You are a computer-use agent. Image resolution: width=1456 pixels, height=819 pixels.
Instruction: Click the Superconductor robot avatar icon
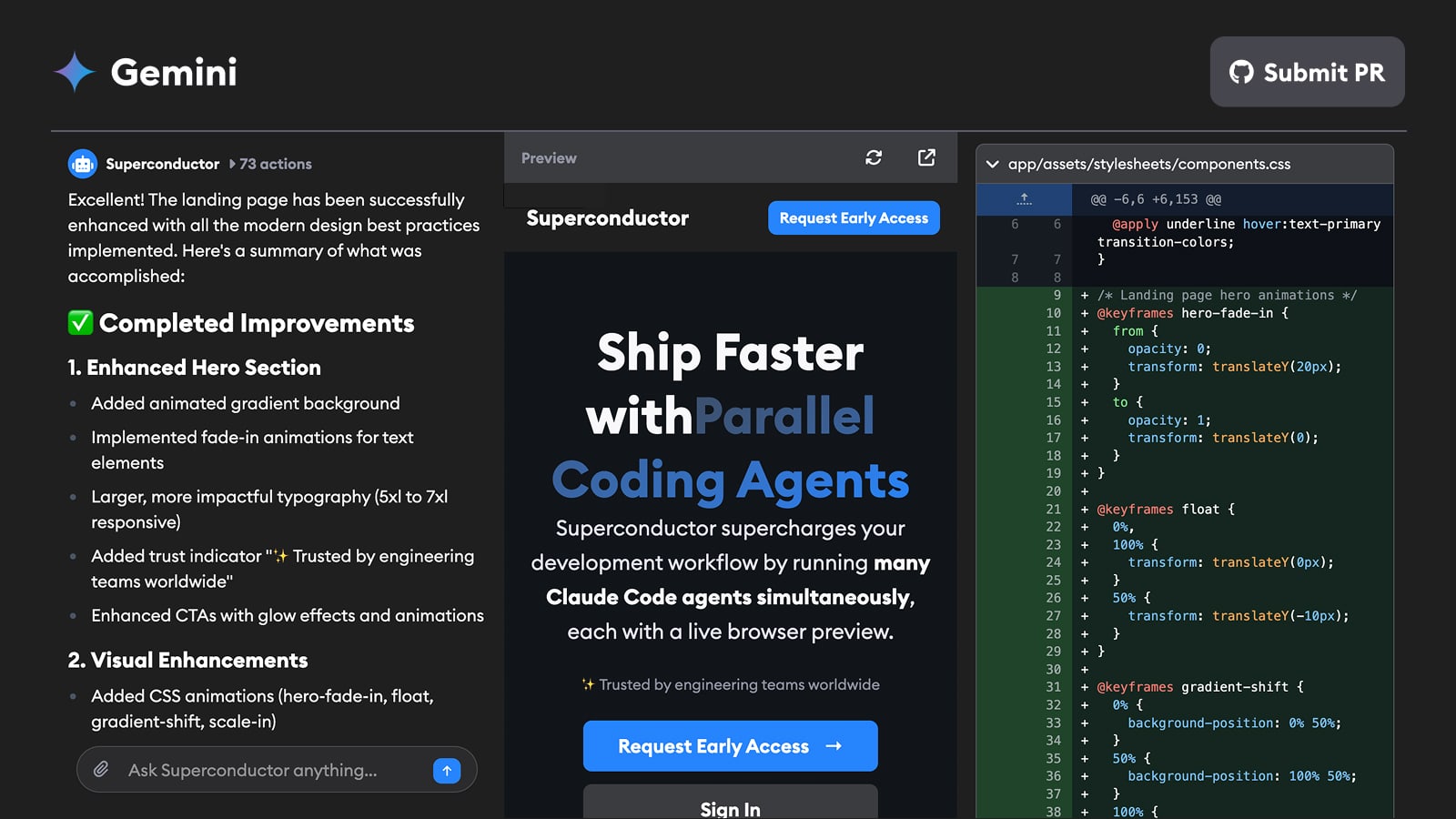tap(83, 164)
